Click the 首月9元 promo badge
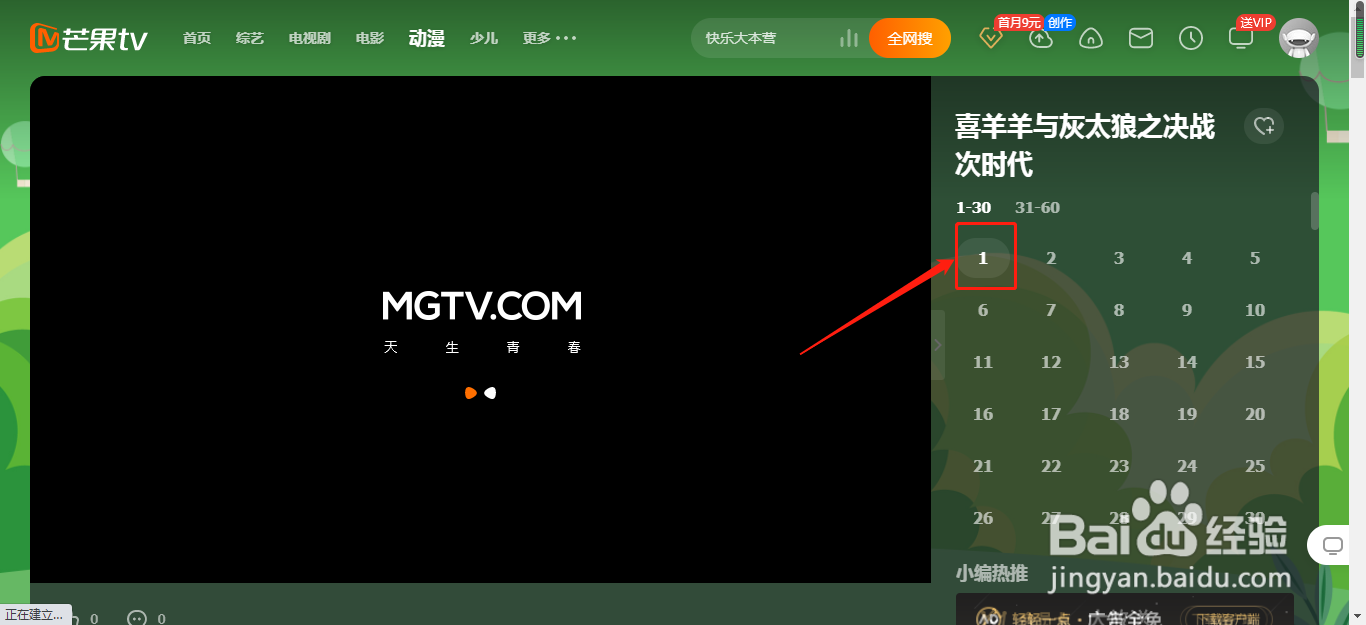Viewport: 1366px width, 625px height. 1019,22
